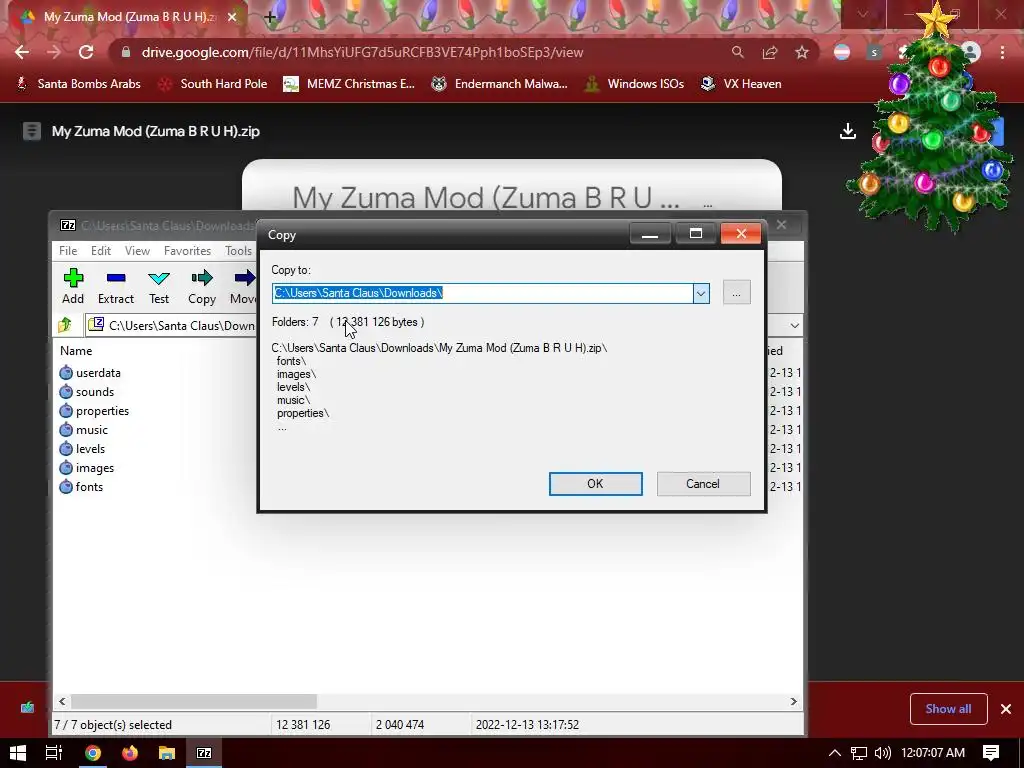Open the Favorites menu in 7-Zip
1024x768 pixels.
[x=187, y=251]
